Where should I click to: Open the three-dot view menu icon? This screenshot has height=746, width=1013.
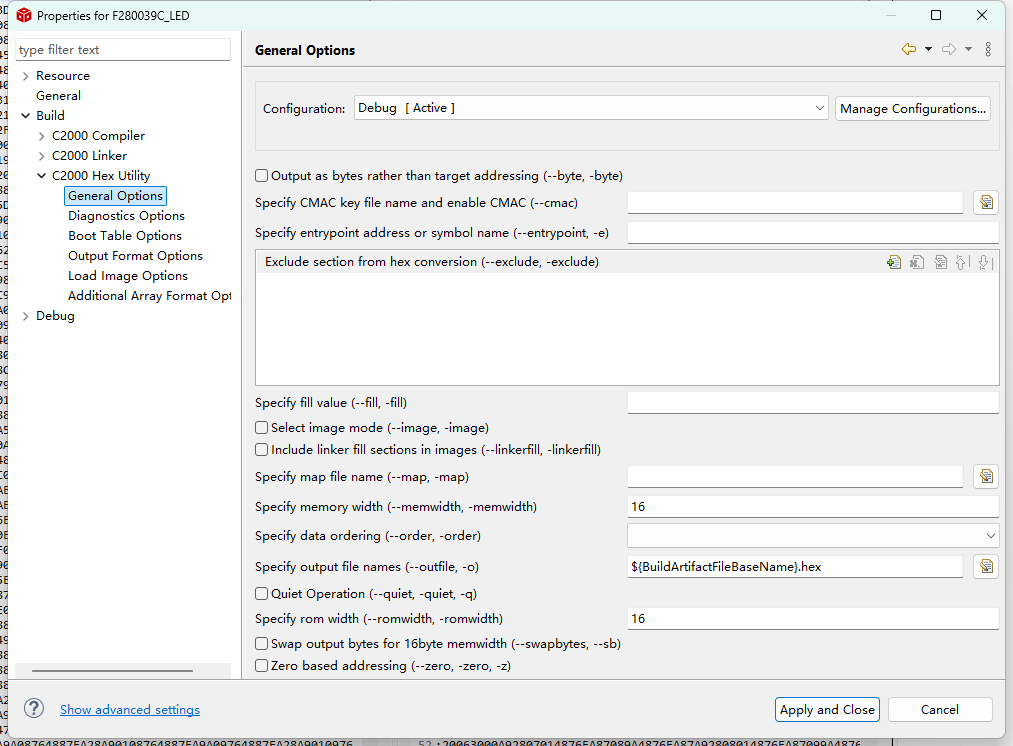[988, 49]
